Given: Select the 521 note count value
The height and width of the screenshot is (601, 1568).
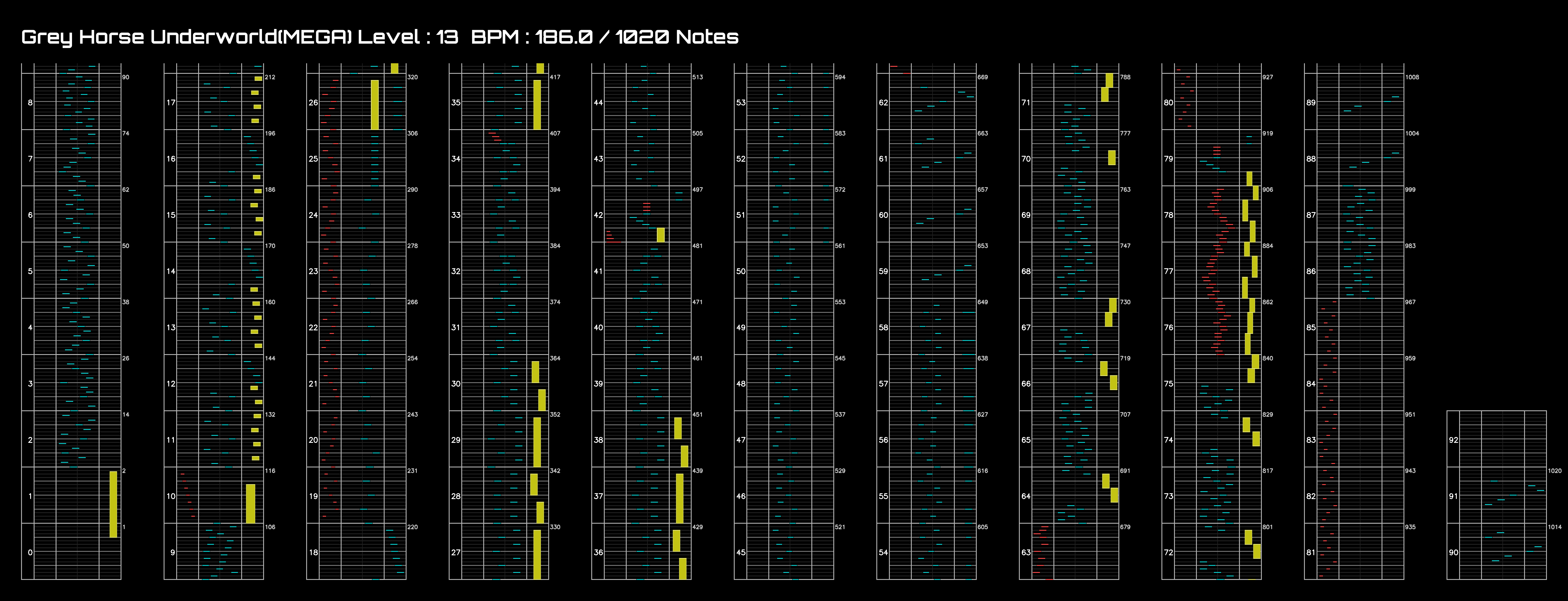Looking at the screenshot, I should pyautogui.click(x=839, y=527).
